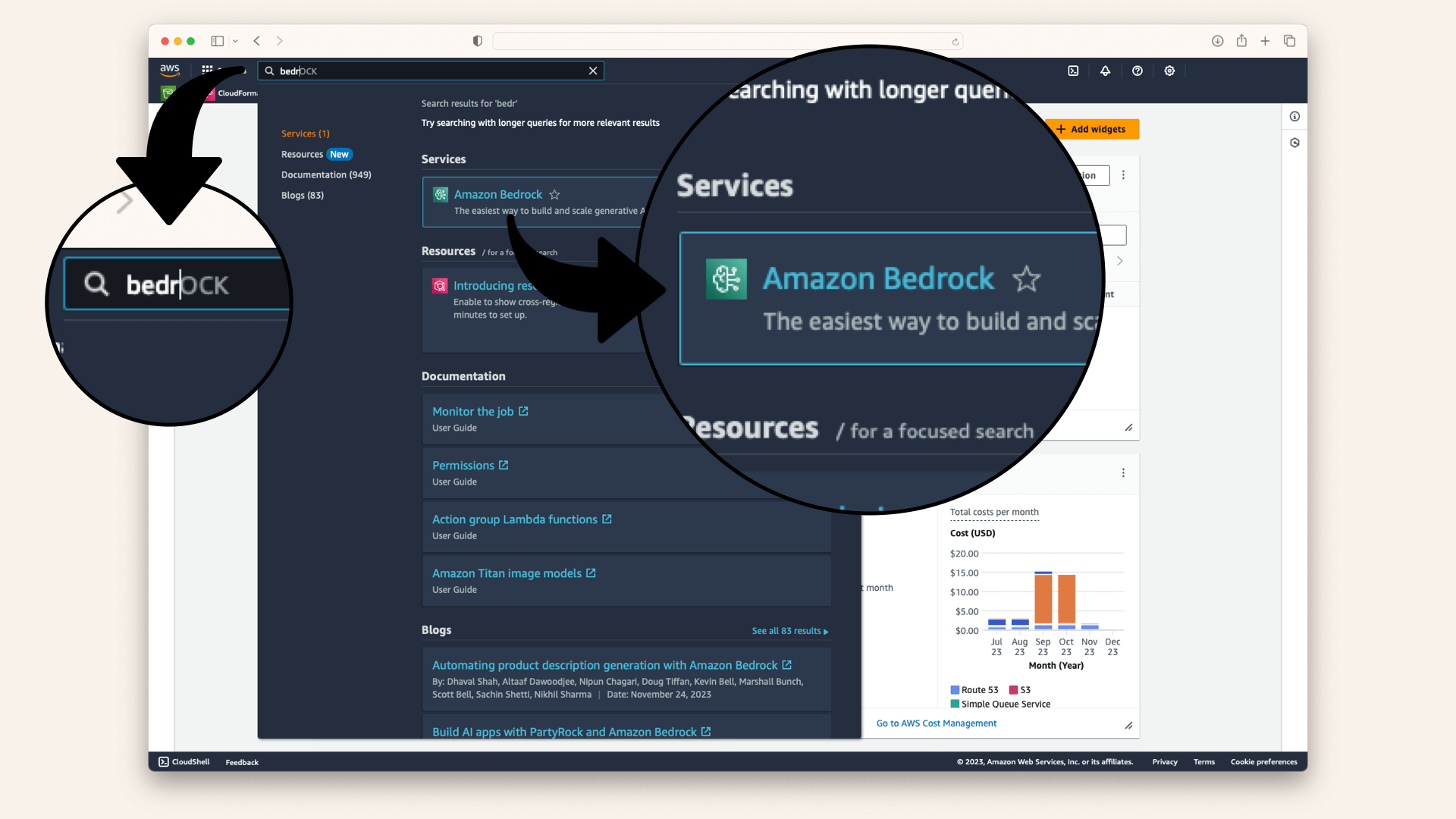Go forward in Safari
This screenshot has height=819, width=1456.
point(279,41)
